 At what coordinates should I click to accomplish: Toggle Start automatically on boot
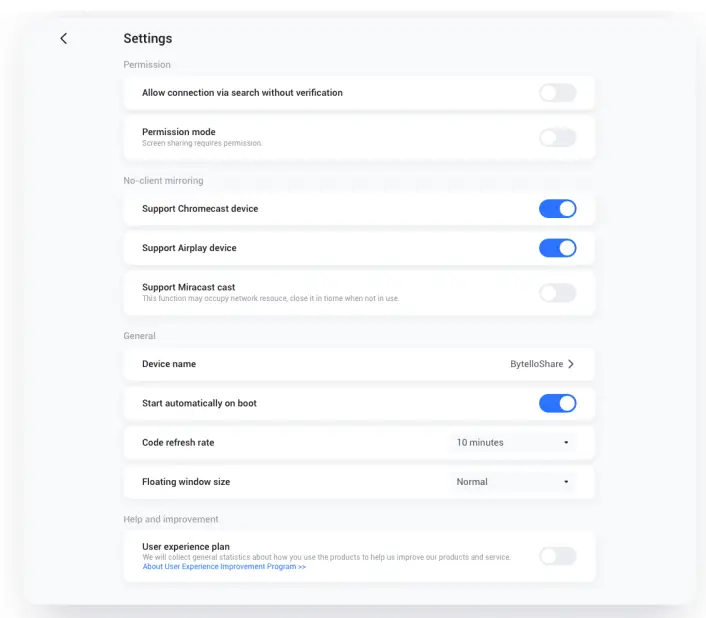tap(557, 403)
